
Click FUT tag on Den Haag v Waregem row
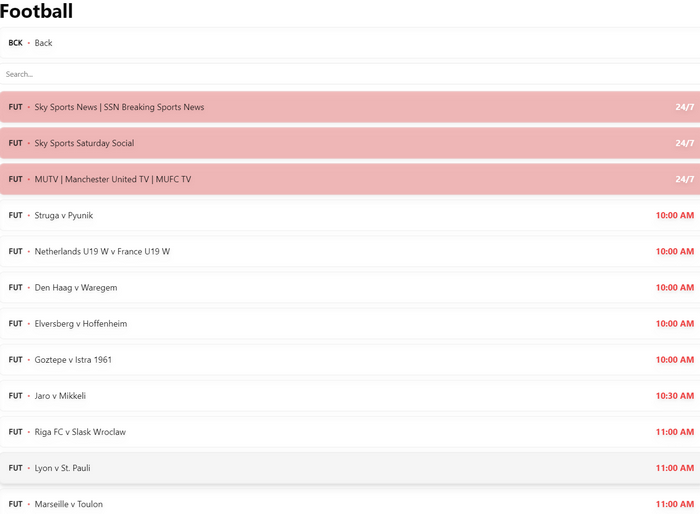[15, 288]
